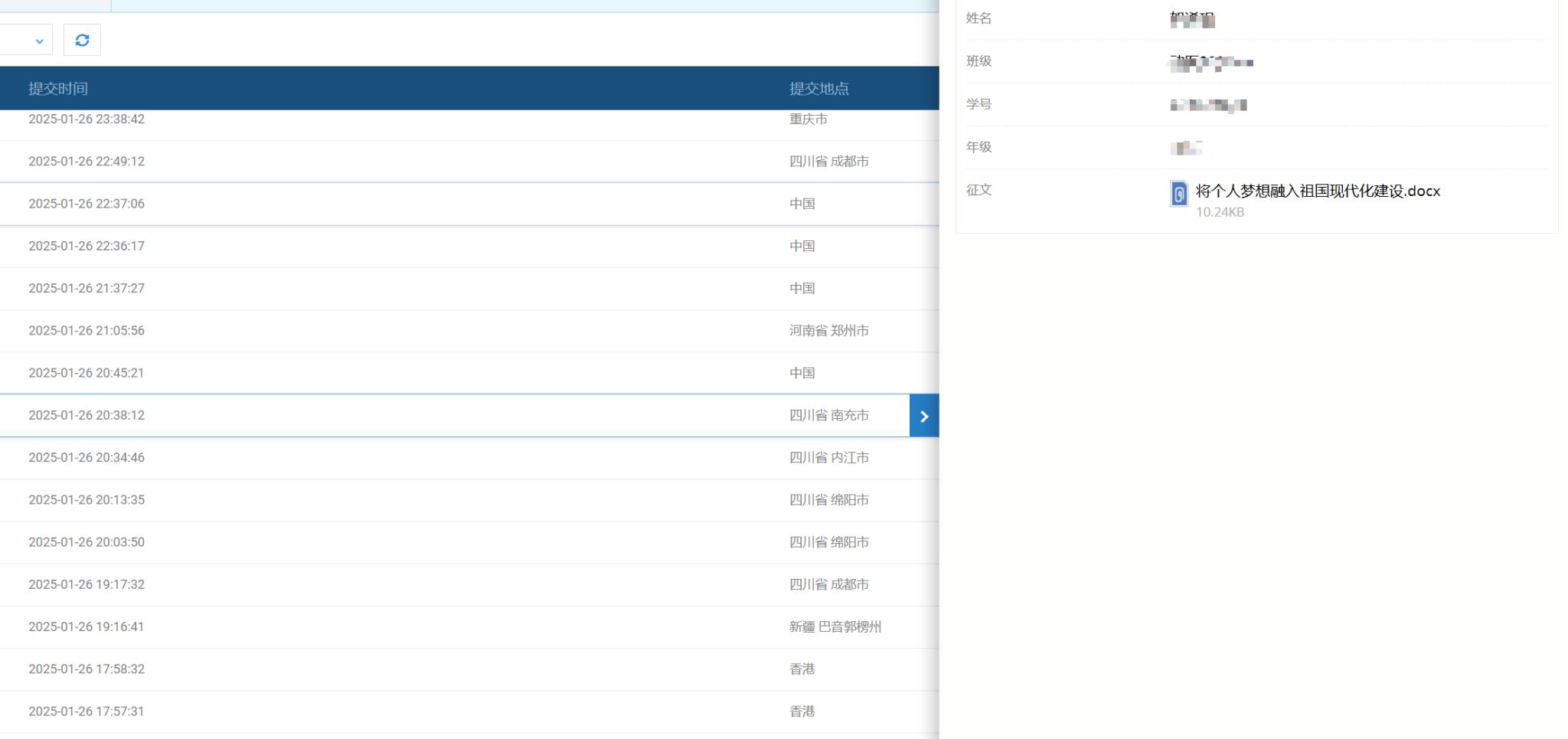Click the docx attachment file icon
1568x739 pixels.
coord(1179,194)
